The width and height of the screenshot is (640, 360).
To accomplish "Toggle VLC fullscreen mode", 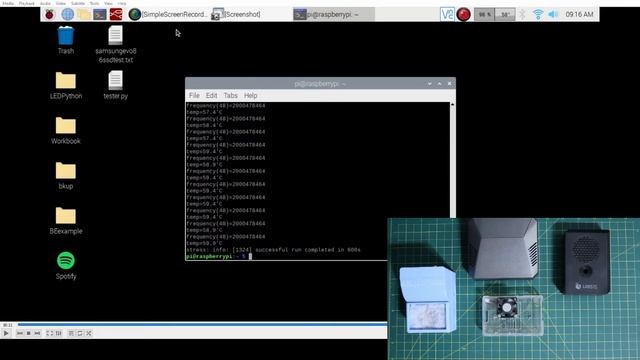I will point(49,333).
